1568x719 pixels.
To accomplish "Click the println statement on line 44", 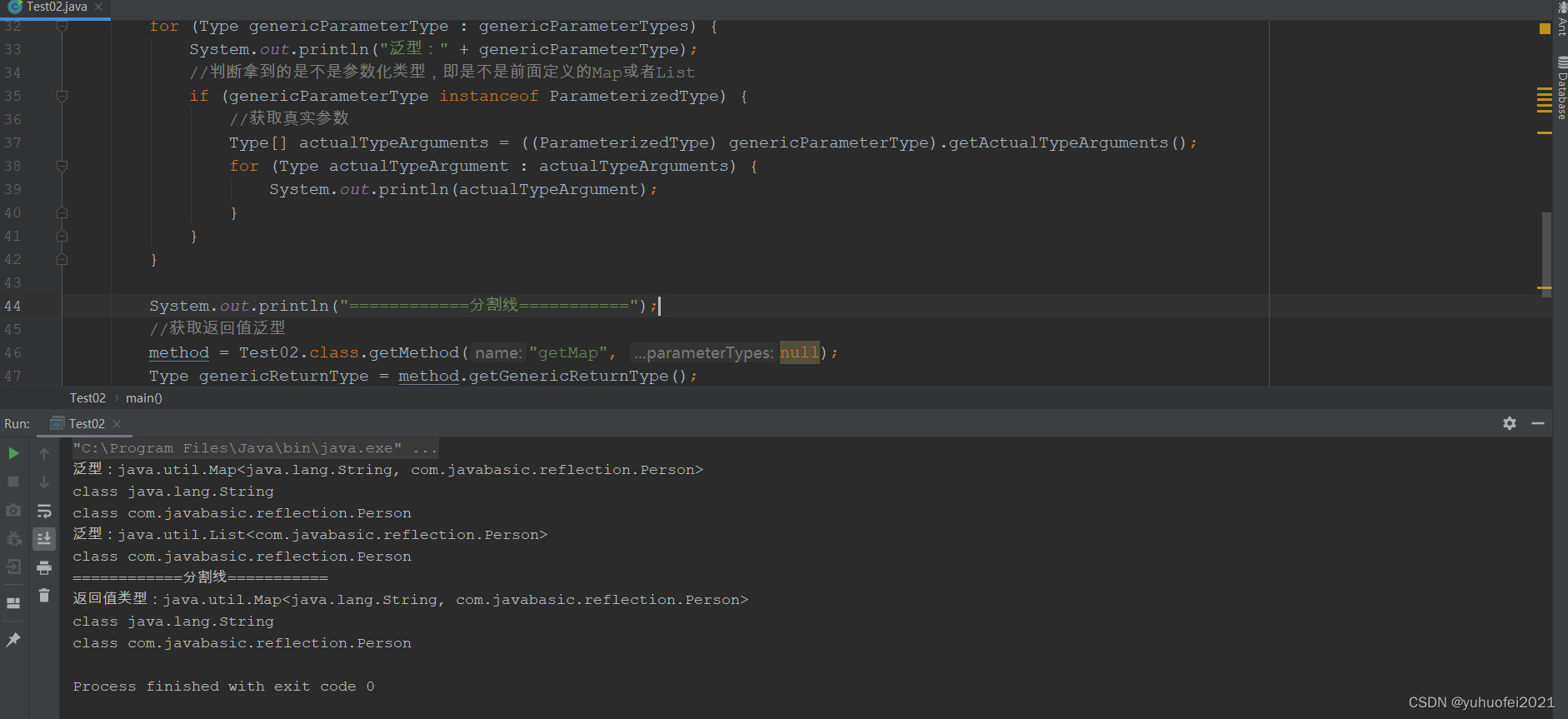I will (x=403, y=306).
